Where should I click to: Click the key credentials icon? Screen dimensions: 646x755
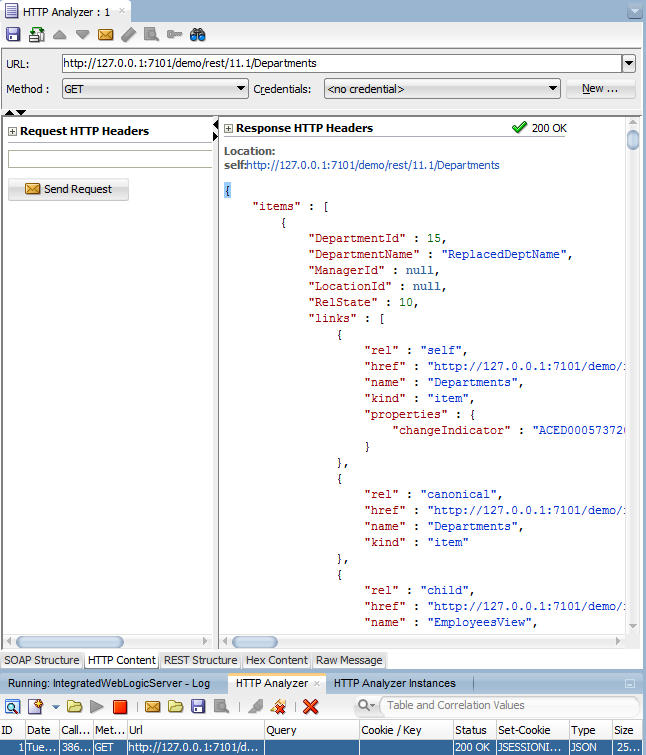click(x=174, y=35)
